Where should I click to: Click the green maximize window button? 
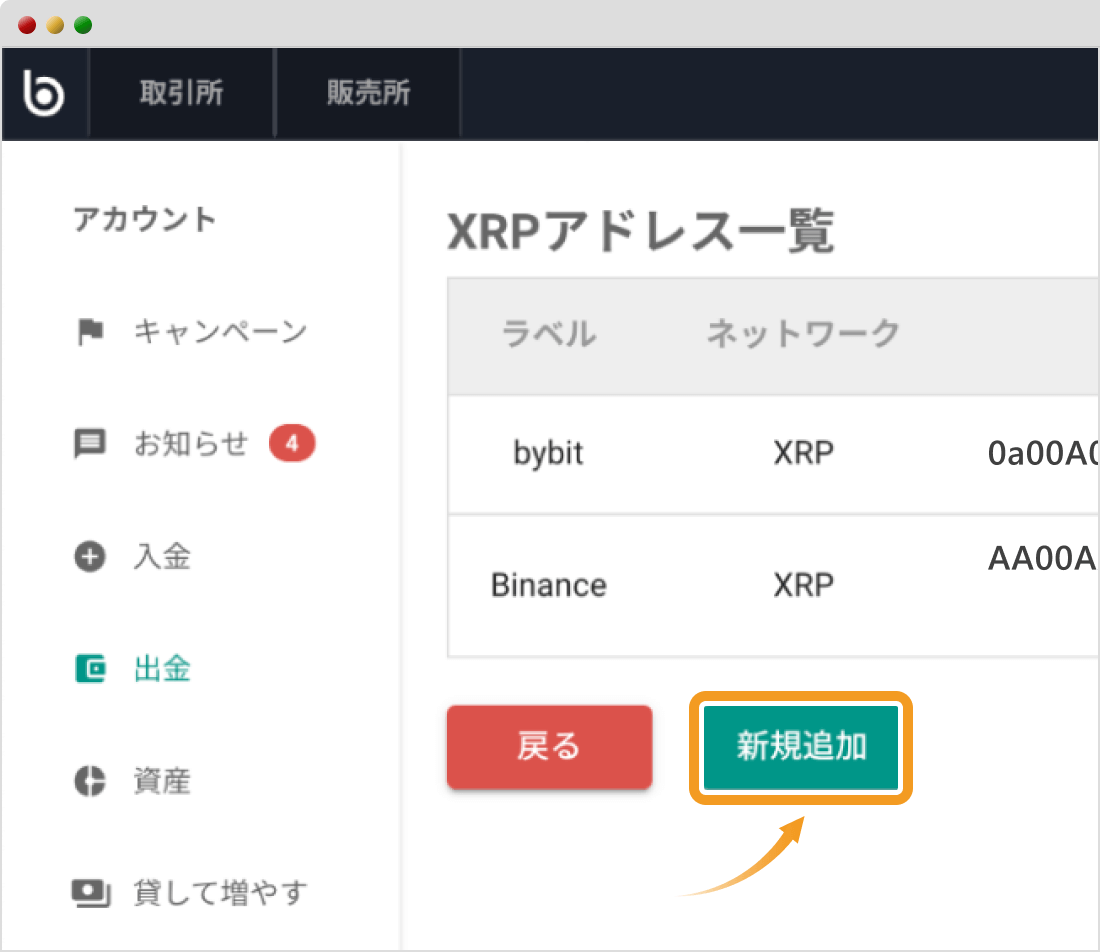tap(83, 25)
